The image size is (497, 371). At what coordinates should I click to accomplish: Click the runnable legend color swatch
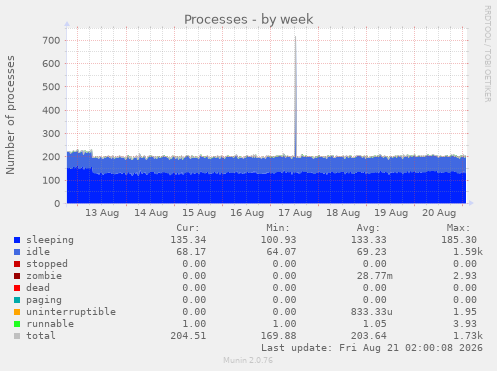pyautogui.click(x=17, y=324)
